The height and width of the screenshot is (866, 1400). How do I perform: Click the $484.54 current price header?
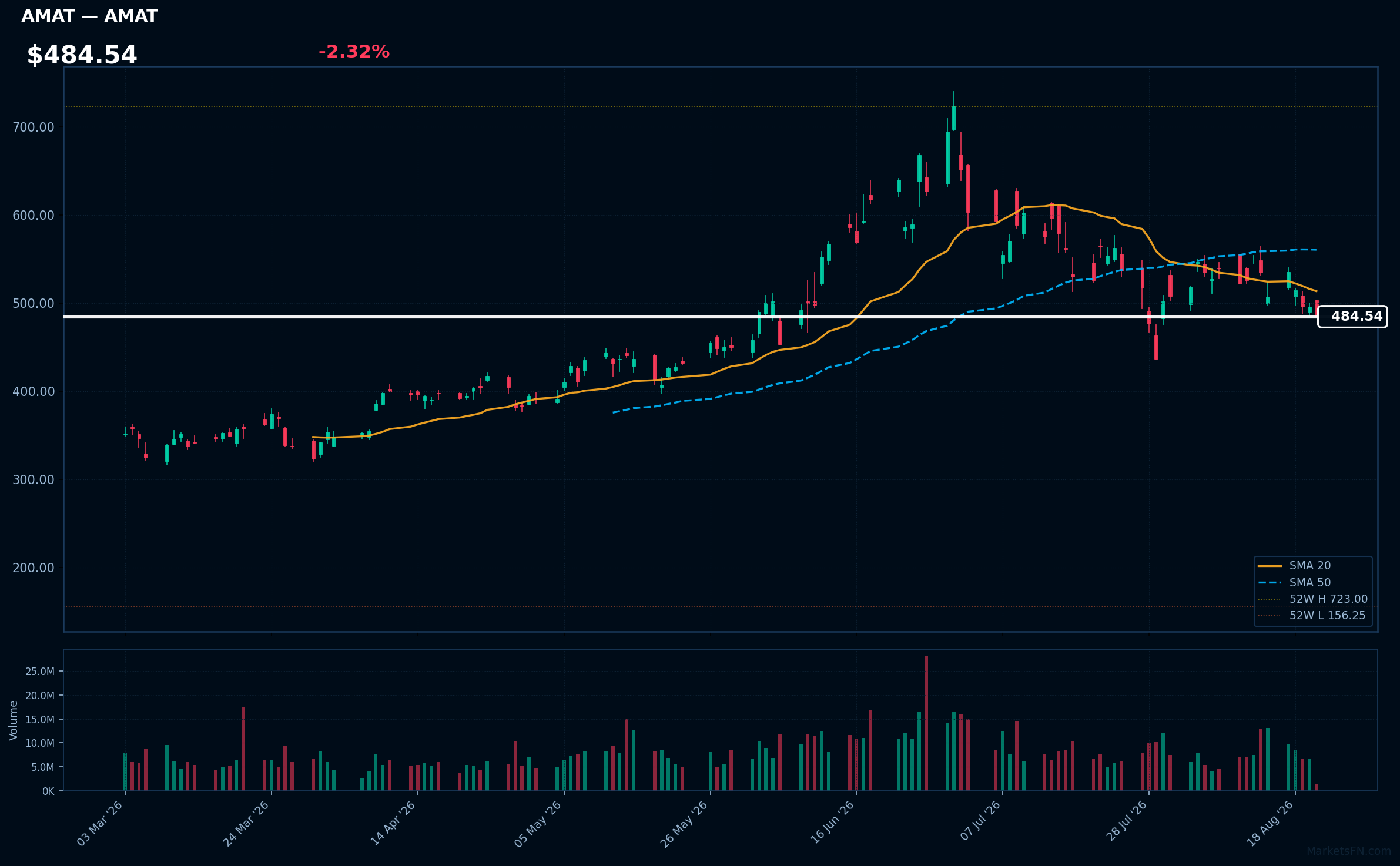(x=82, y=55)
